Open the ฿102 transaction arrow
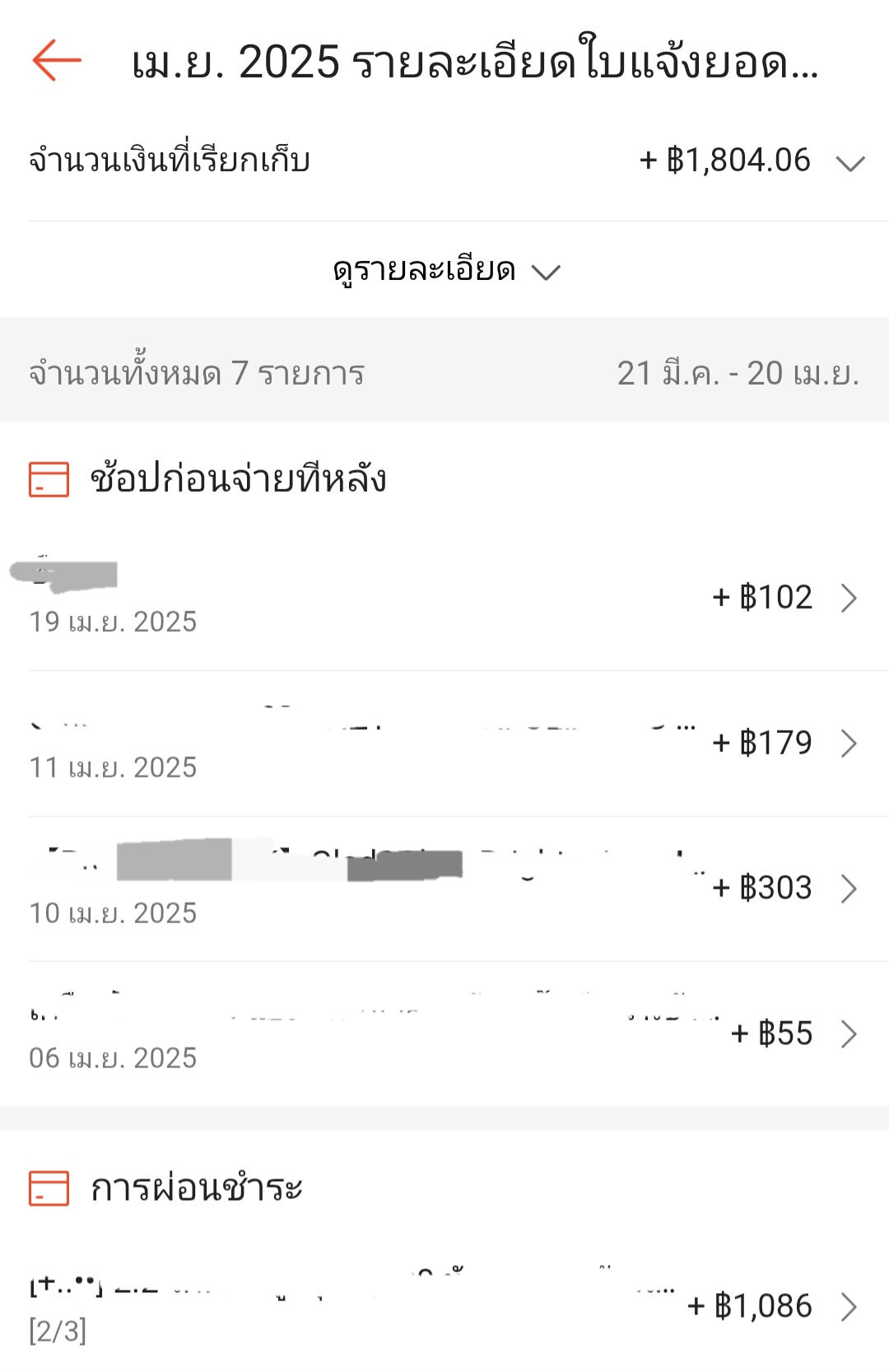The height and width of the screenshot is (1372, 889). pos(849,598)
